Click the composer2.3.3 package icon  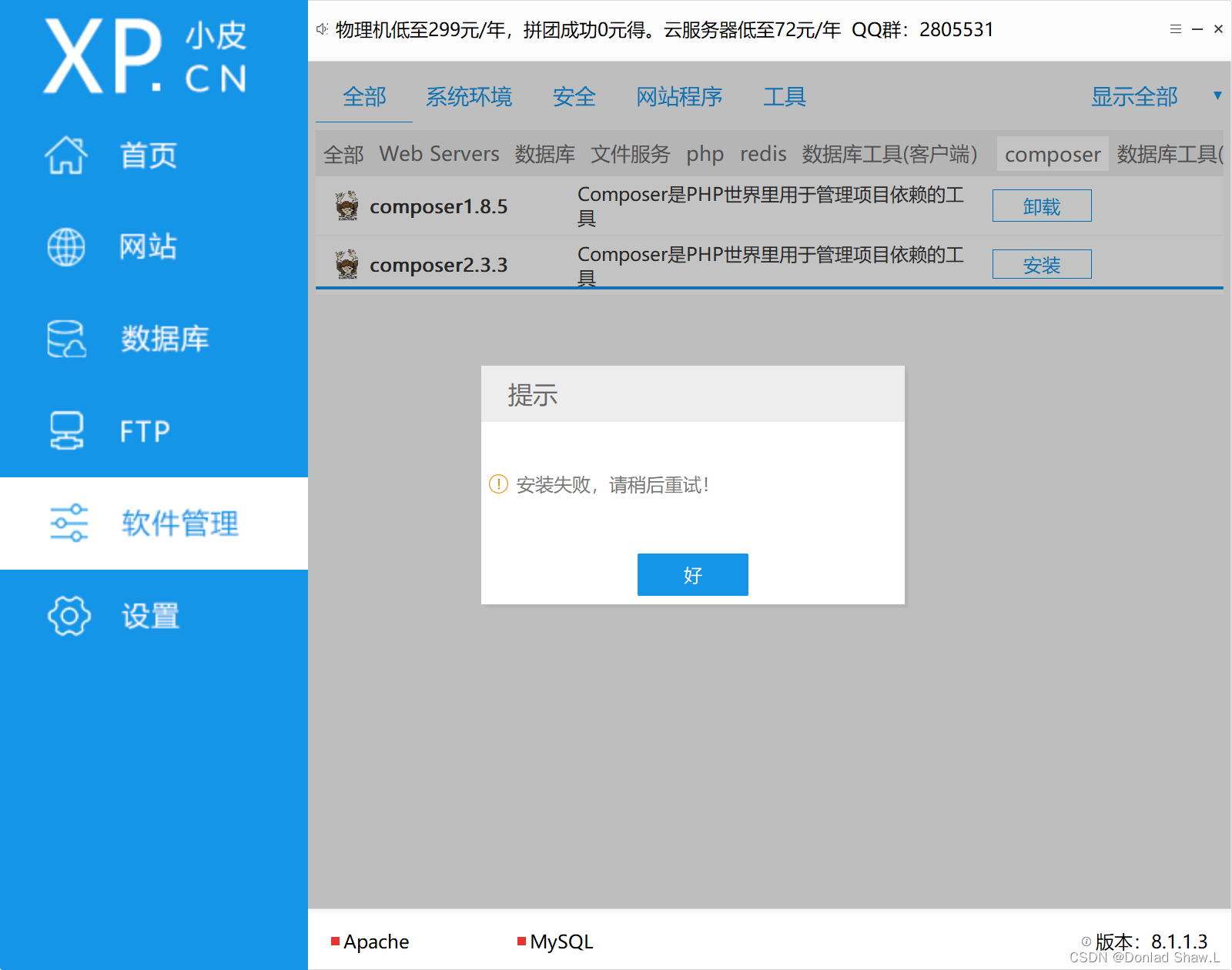pyautogui.click(x=347, y=264)
